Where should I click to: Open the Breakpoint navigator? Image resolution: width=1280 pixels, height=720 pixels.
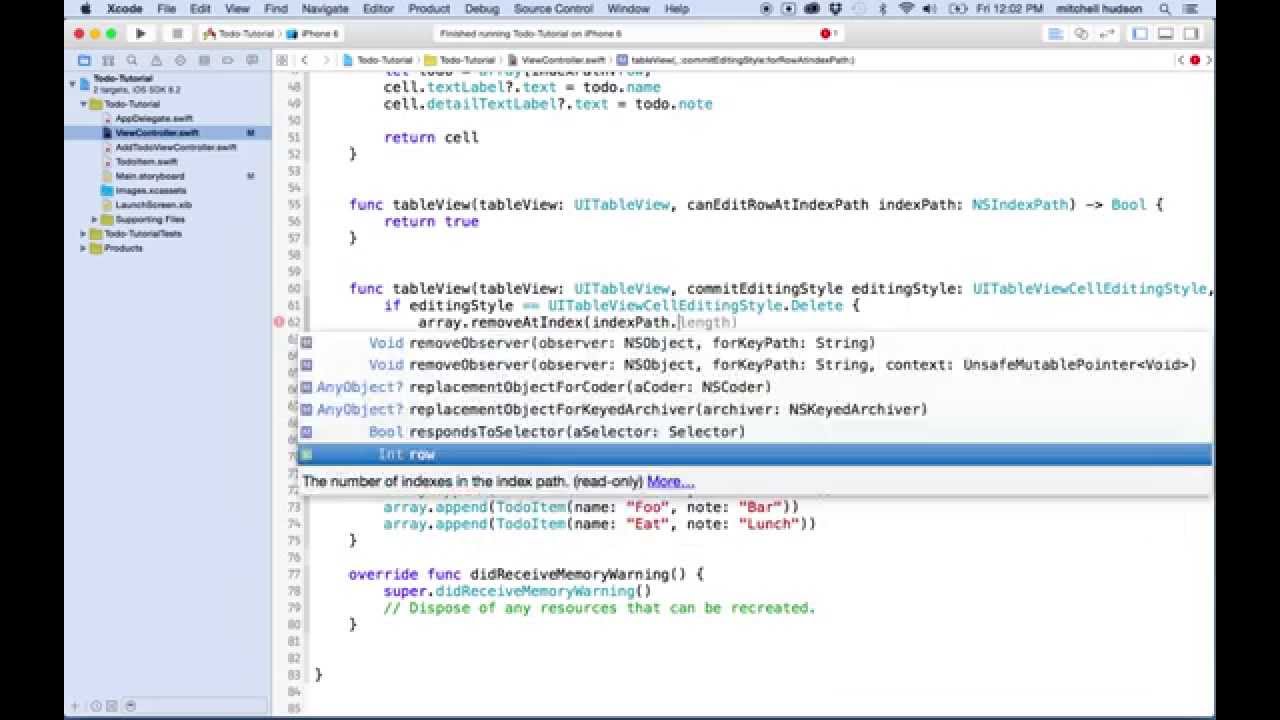(x=227, y=60)
